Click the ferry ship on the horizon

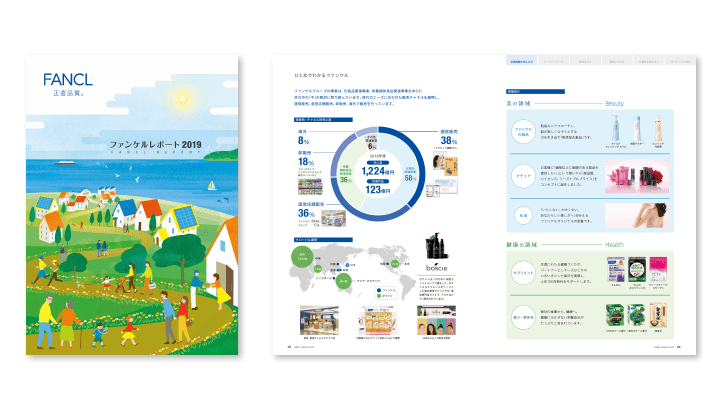(x=65, y=162)
